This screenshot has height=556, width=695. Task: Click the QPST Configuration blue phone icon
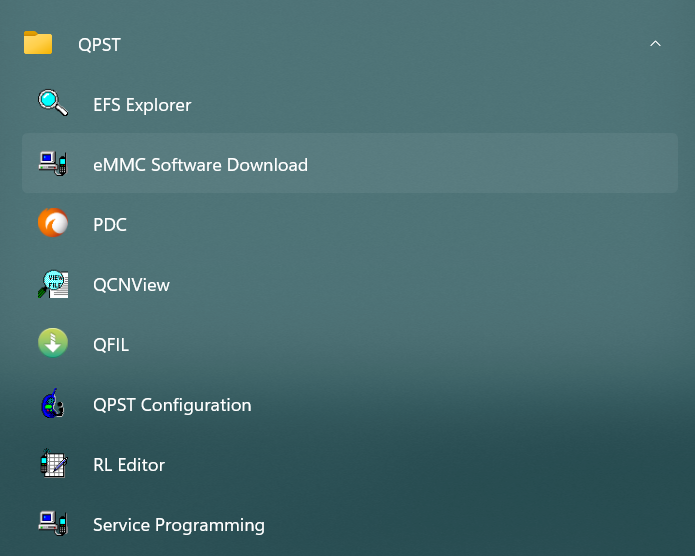pyautogui.click(x=53, y=403)
